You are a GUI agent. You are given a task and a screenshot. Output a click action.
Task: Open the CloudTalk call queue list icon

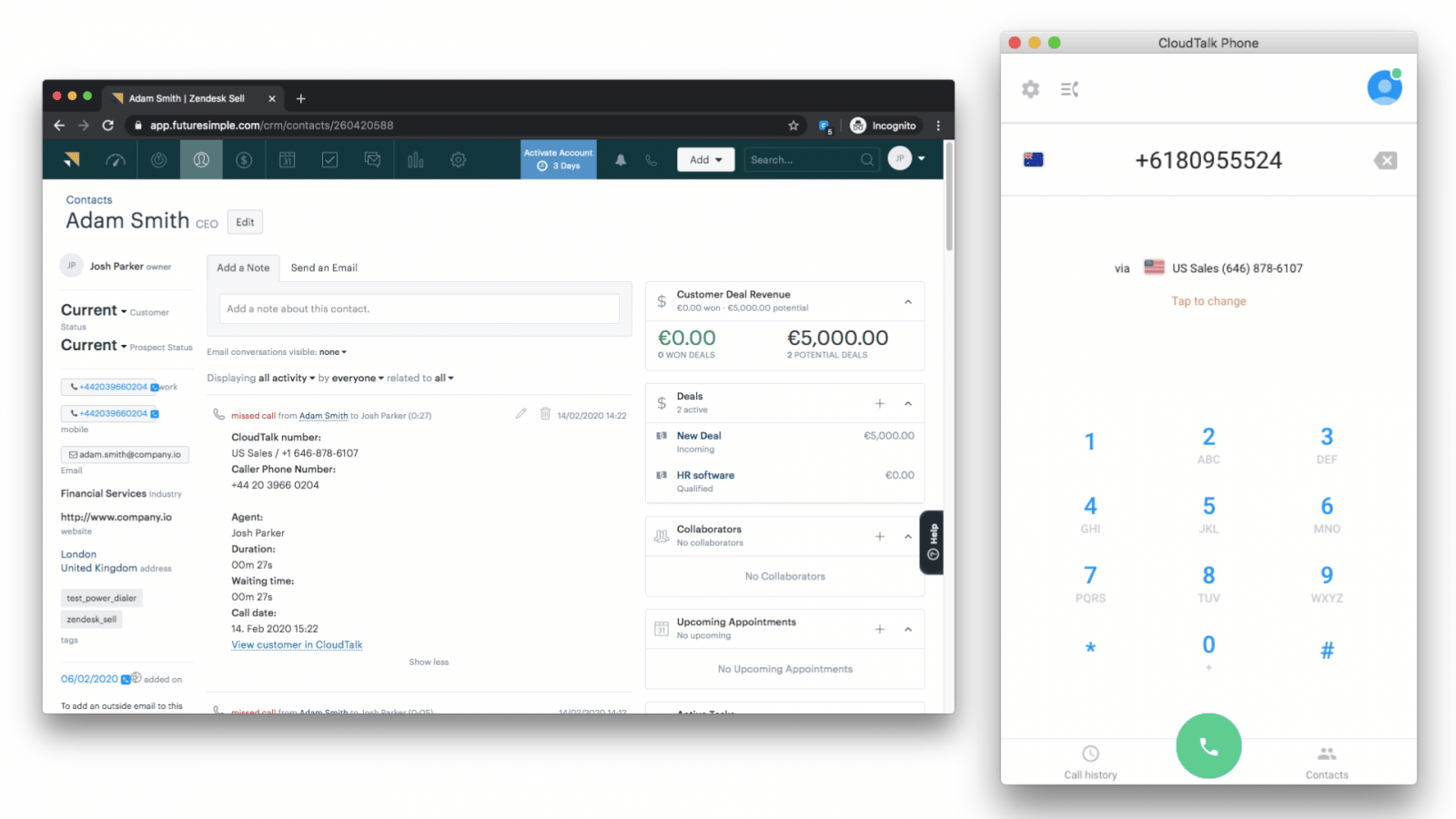1069,89
